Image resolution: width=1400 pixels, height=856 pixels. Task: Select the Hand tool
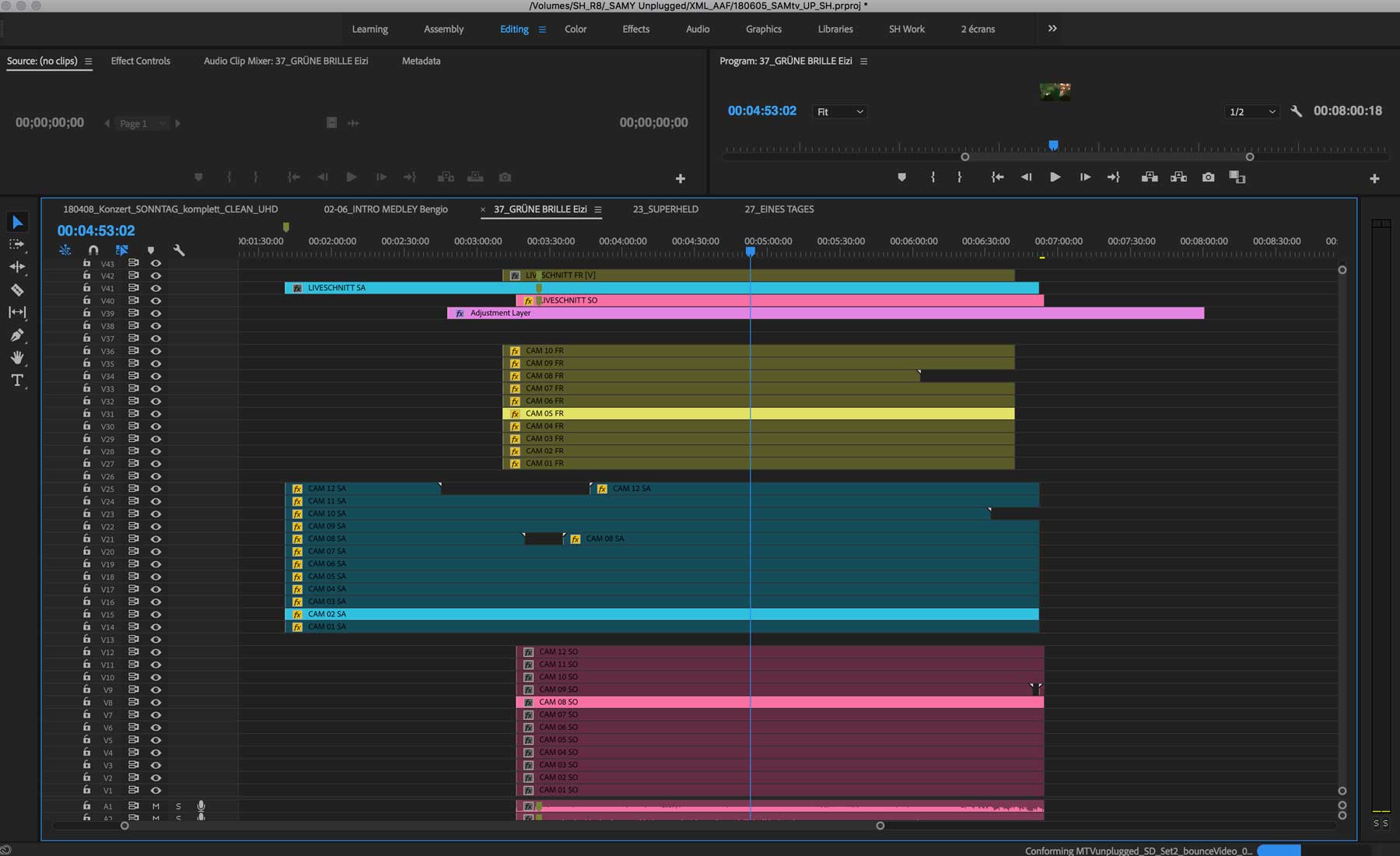(17, 358)
